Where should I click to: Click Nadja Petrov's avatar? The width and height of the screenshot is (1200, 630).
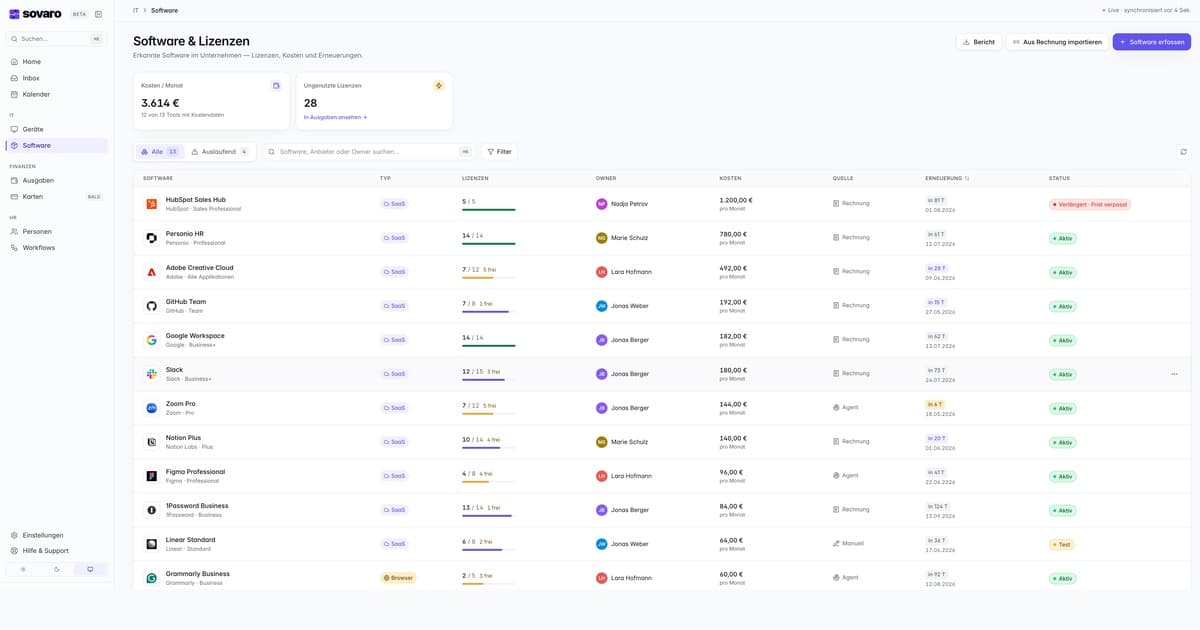[602, 204]
